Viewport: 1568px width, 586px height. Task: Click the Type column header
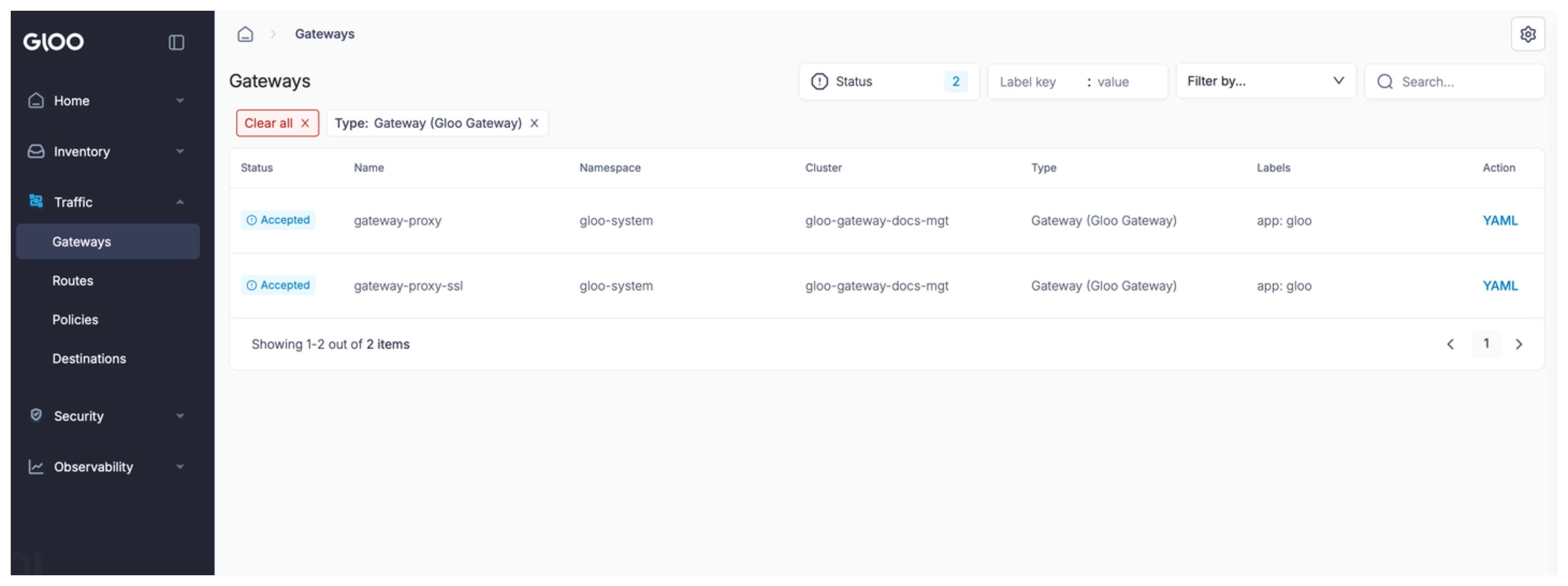click(x=1043, y=167)
